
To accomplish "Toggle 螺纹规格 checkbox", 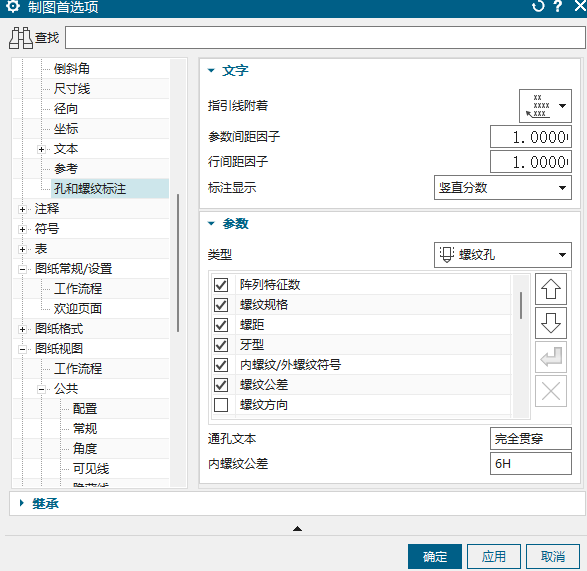I will click(x=221, y=305).
